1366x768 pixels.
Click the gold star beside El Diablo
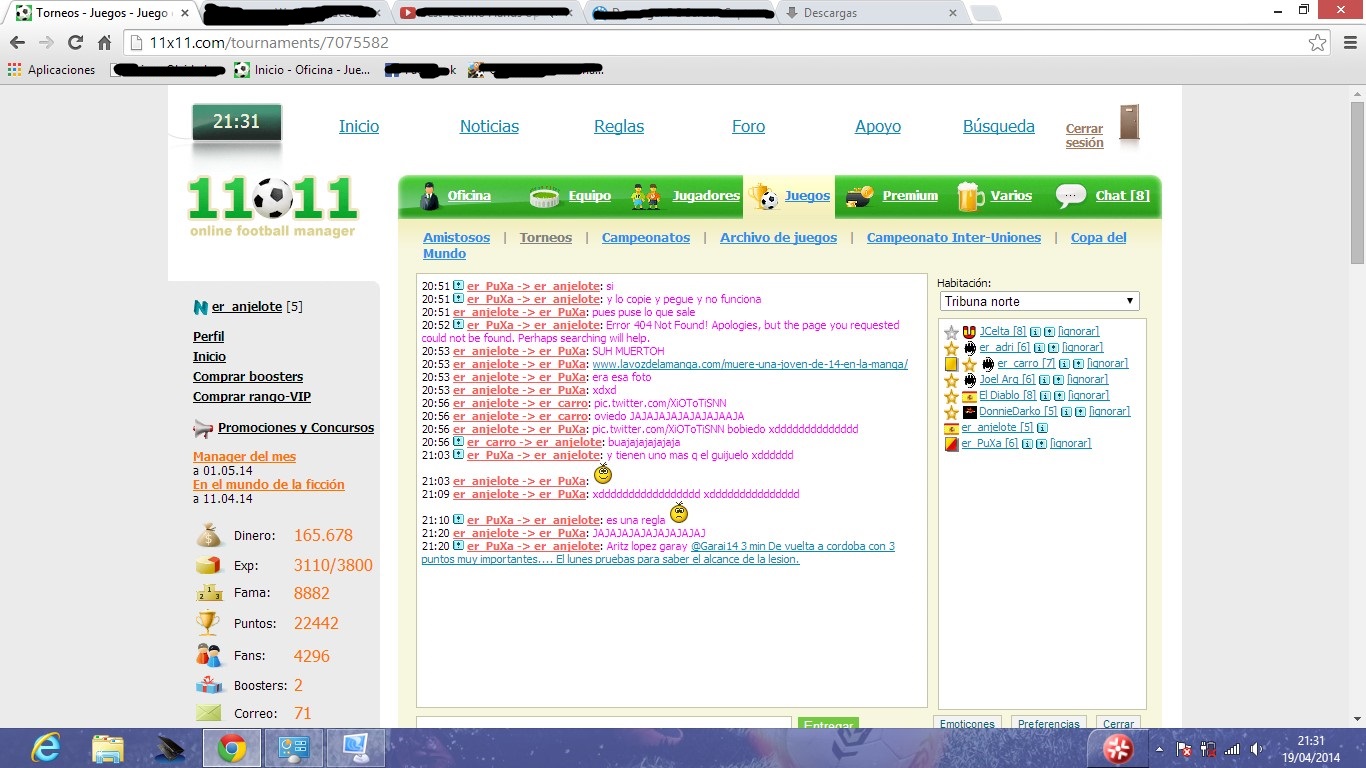tap(951, 396)
